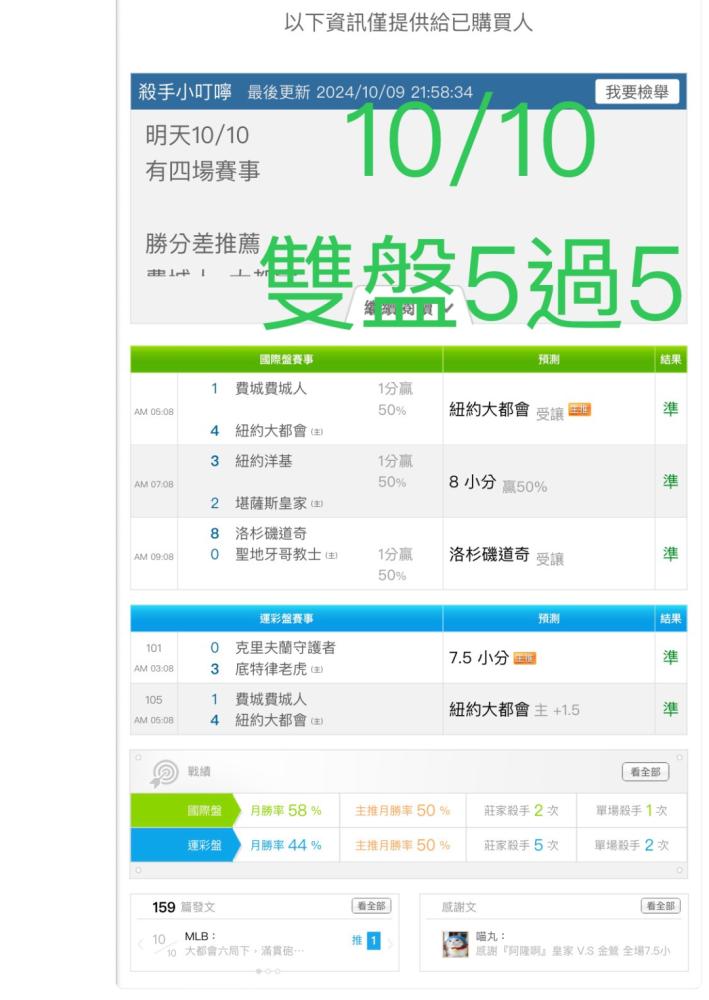Go to previous post with left arrow
The image size is (709, 1000).
(x=140, y=945)
